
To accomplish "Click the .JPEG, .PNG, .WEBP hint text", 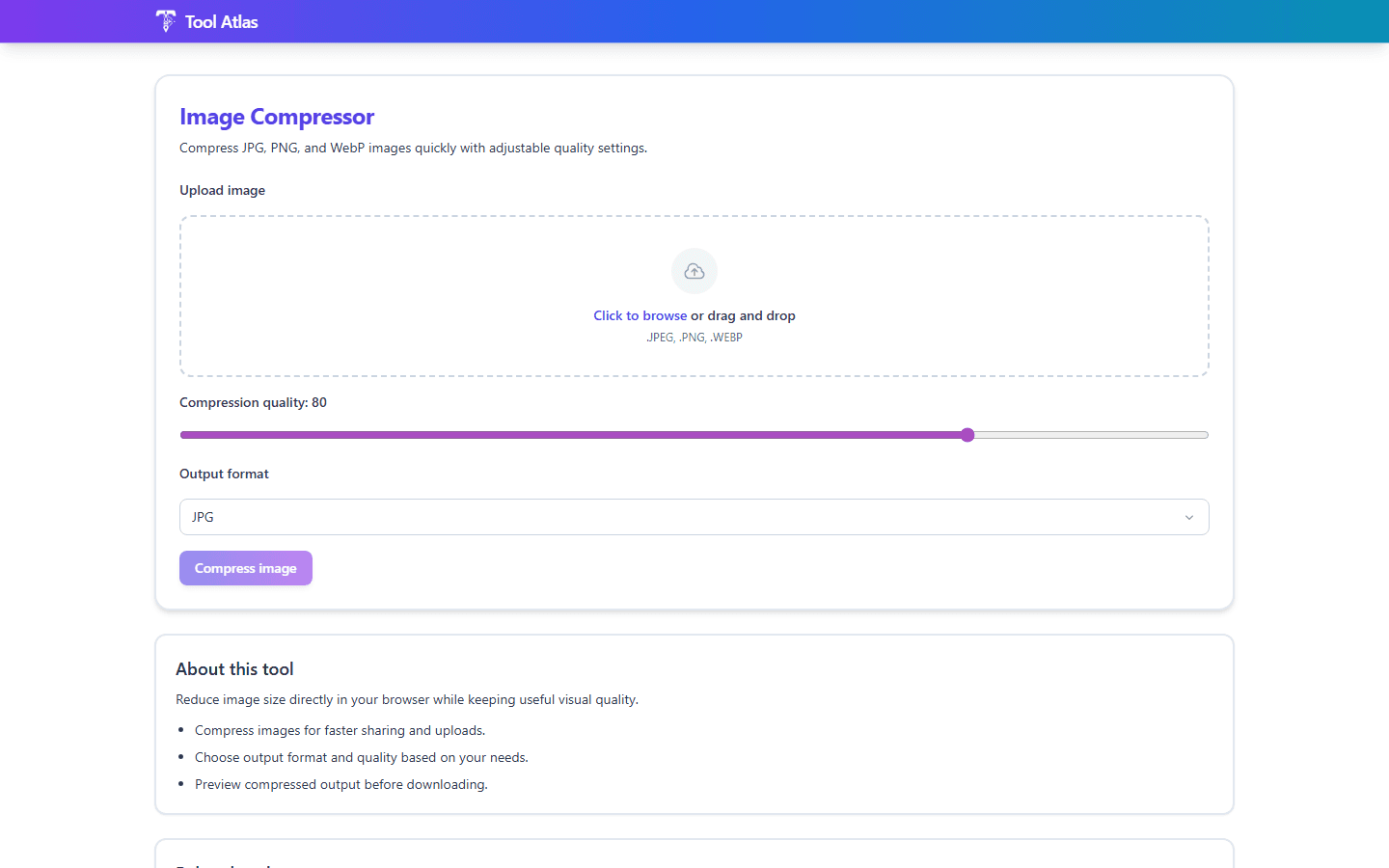I will (x=694, y=337).
